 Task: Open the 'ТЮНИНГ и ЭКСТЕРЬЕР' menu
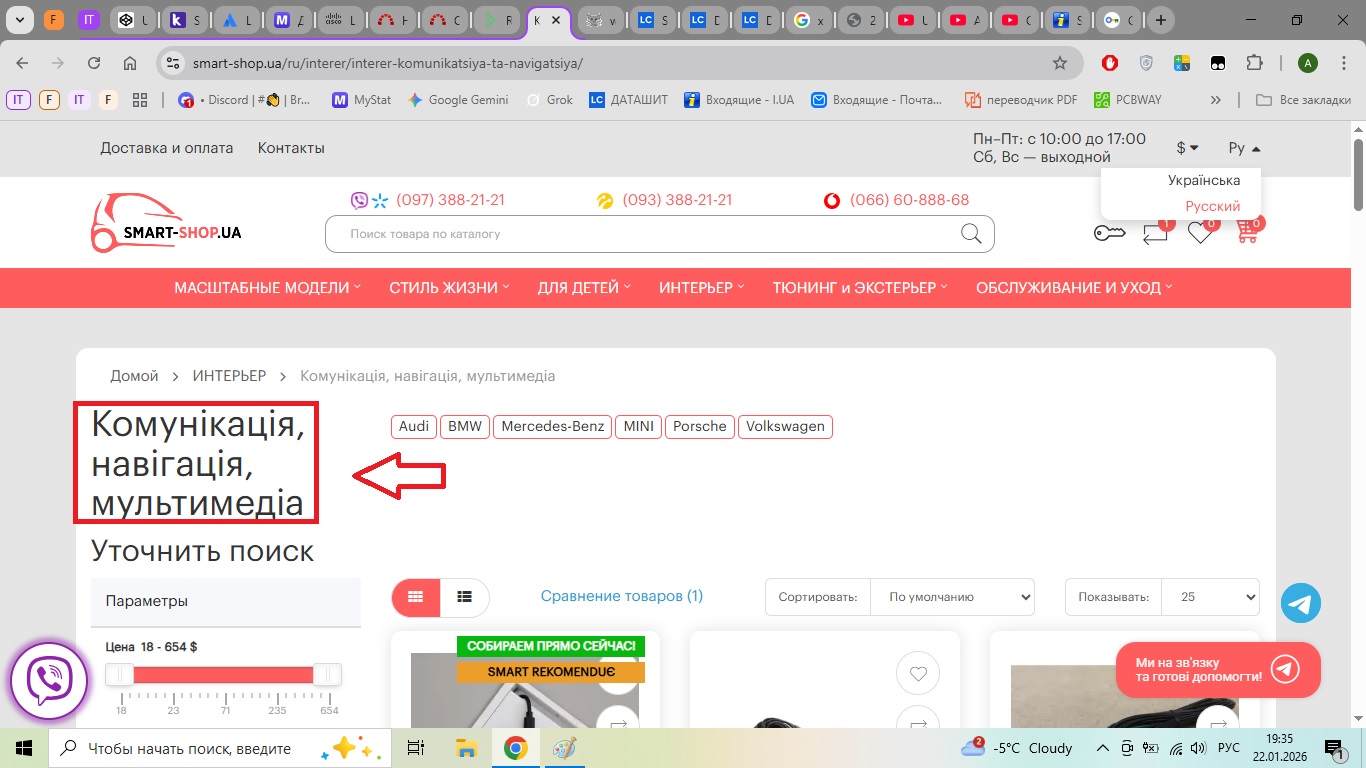pyautogui.click(x=860, y=288)
